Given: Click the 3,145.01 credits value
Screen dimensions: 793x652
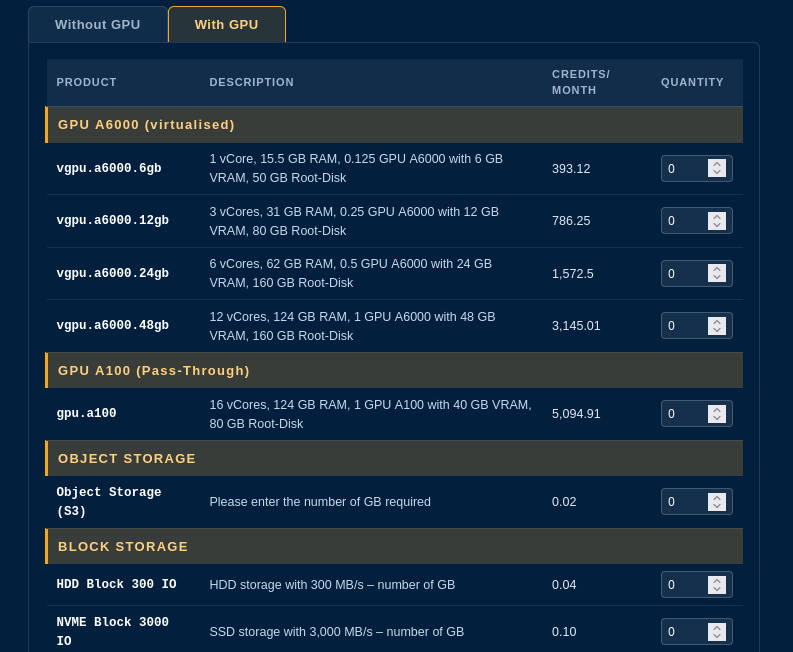Looking at the screenshot, I should click(576, 326).
